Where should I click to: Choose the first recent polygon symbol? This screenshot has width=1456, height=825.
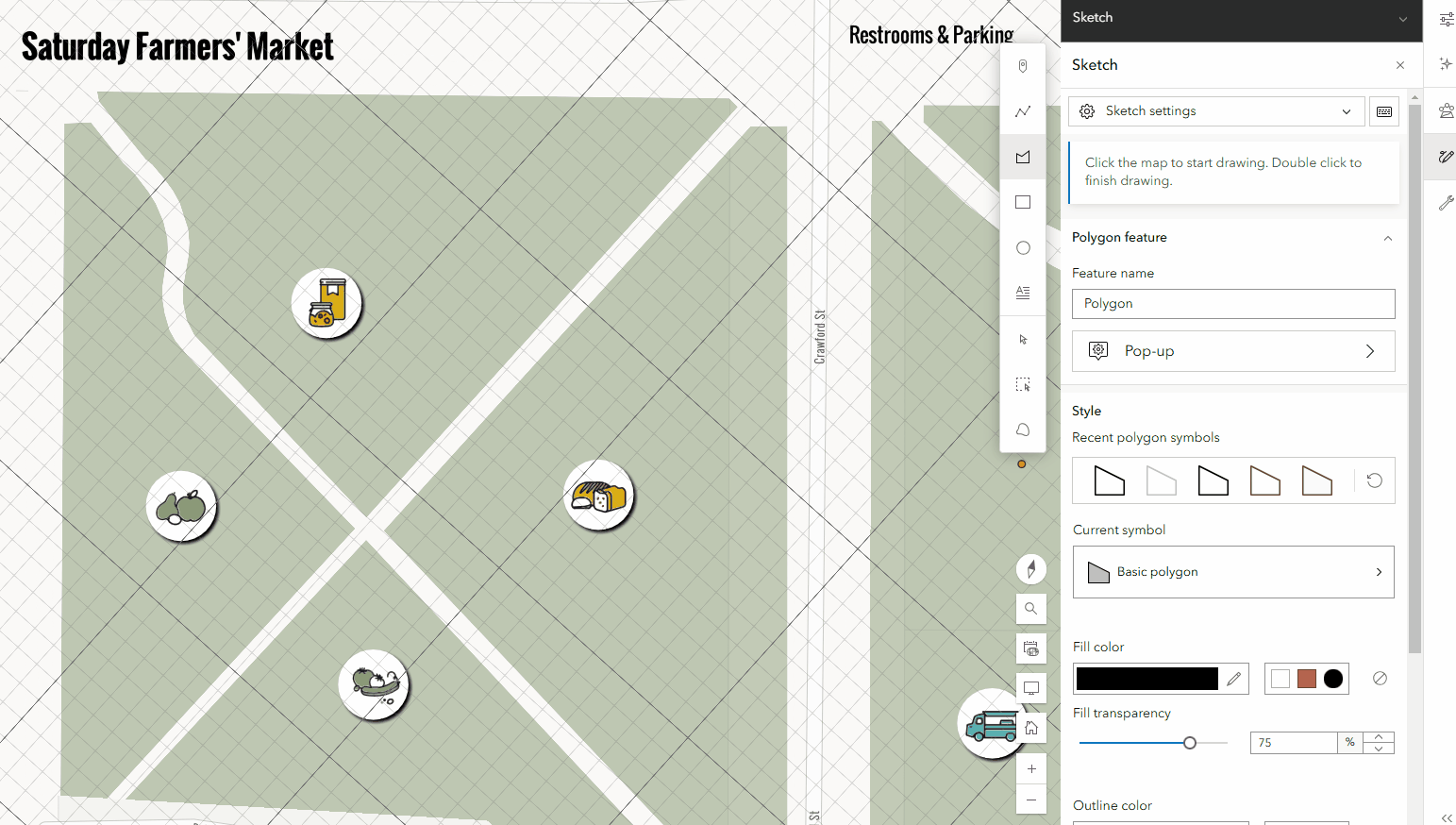pos(1110,480)
